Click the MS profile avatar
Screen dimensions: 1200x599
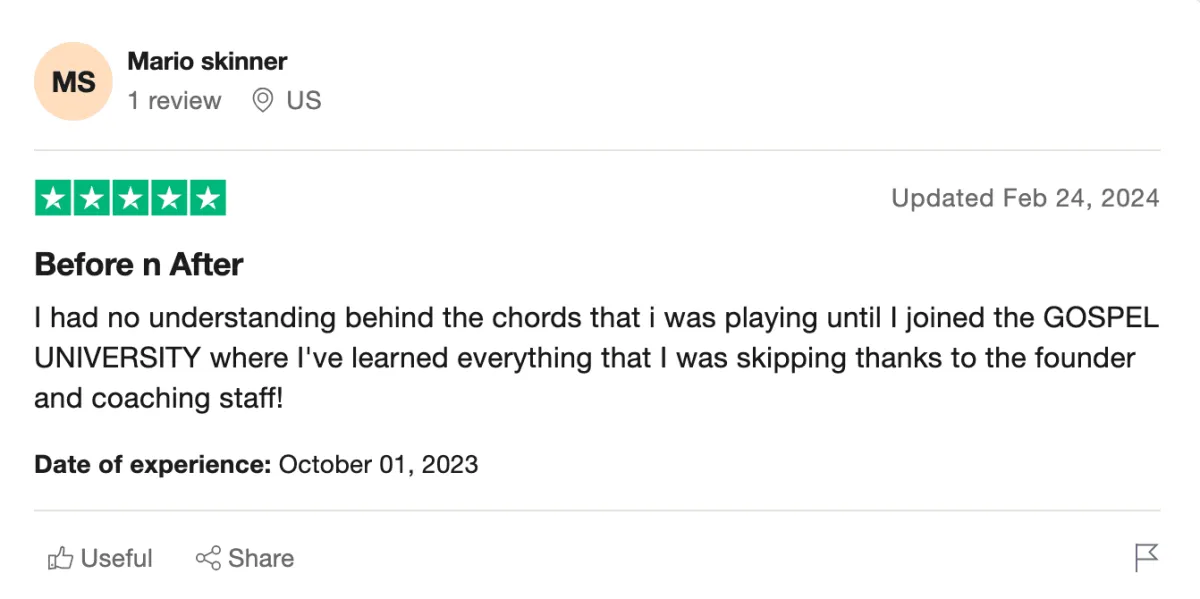pyautogui.click(x=73, y=81)
